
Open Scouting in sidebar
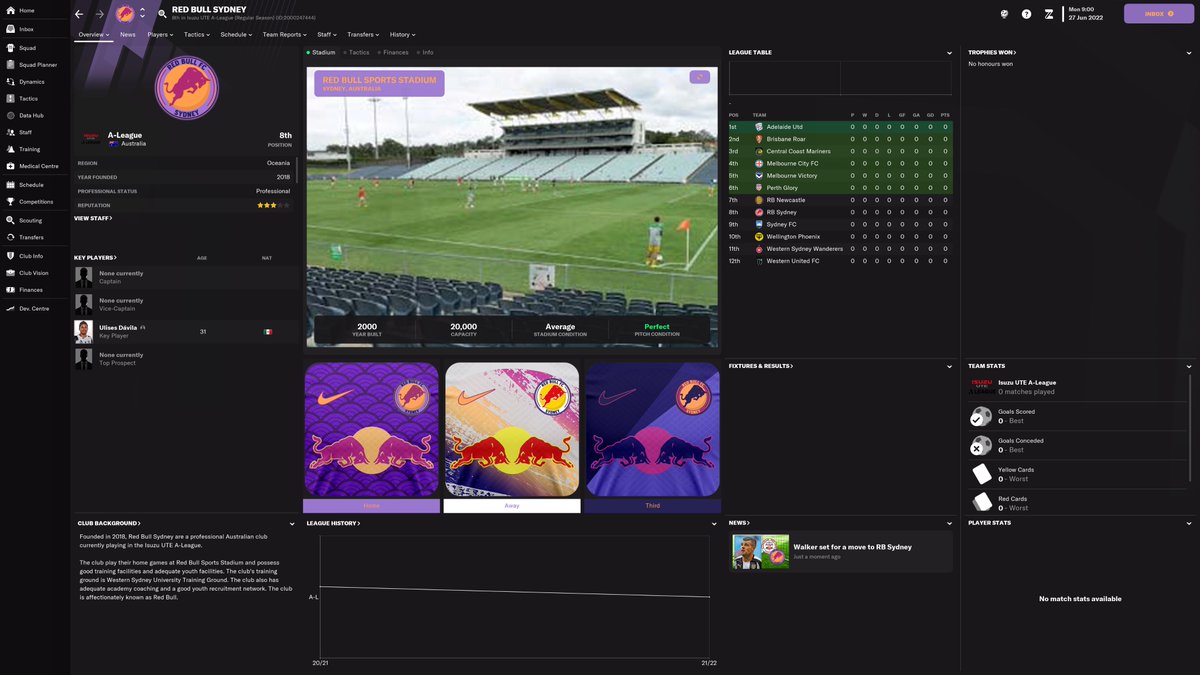tap(30, 220)
